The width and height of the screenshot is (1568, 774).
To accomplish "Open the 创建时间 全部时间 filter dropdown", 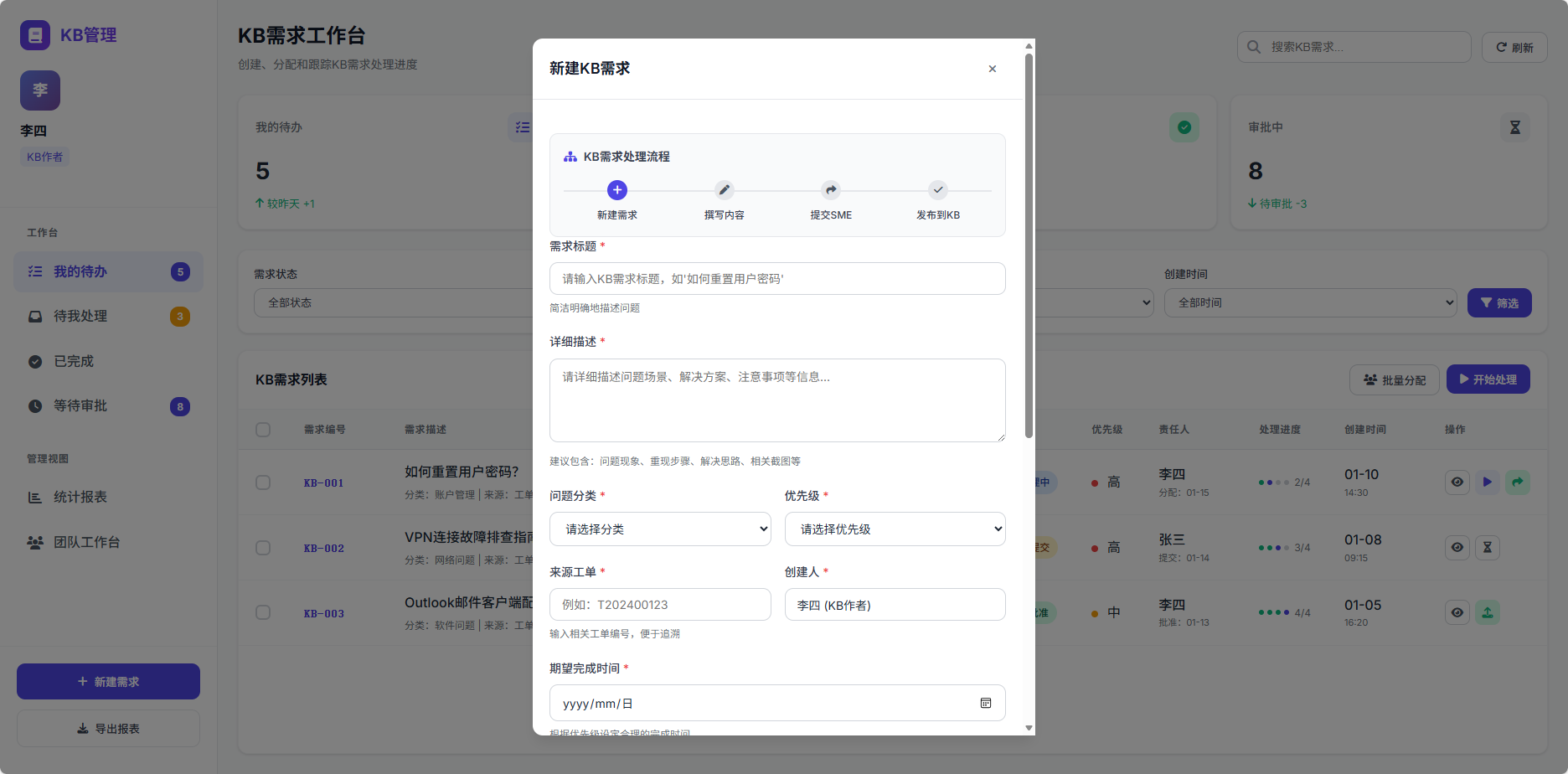I will click(x=1311, y=302).
